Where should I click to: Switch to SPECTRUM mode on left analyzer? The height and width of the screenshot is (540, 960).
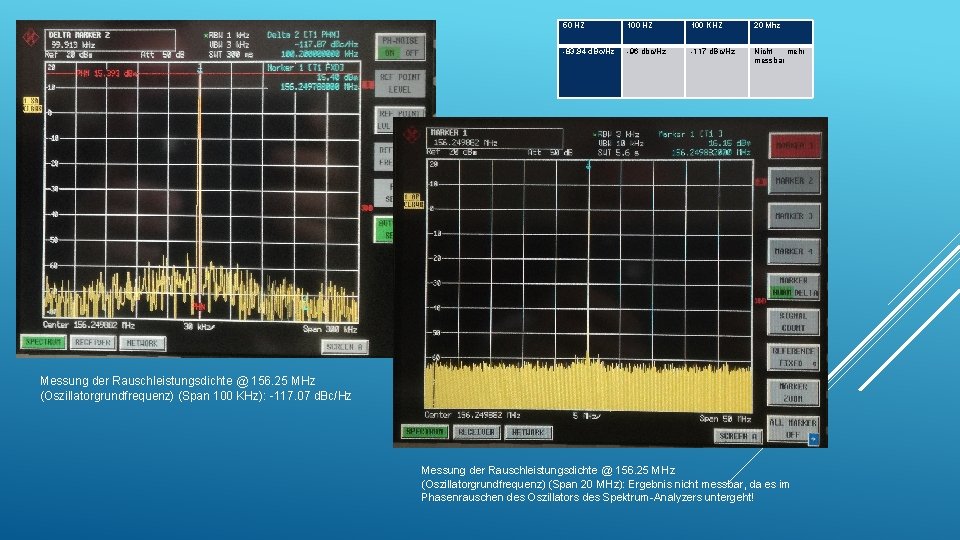tap(43, 342)
